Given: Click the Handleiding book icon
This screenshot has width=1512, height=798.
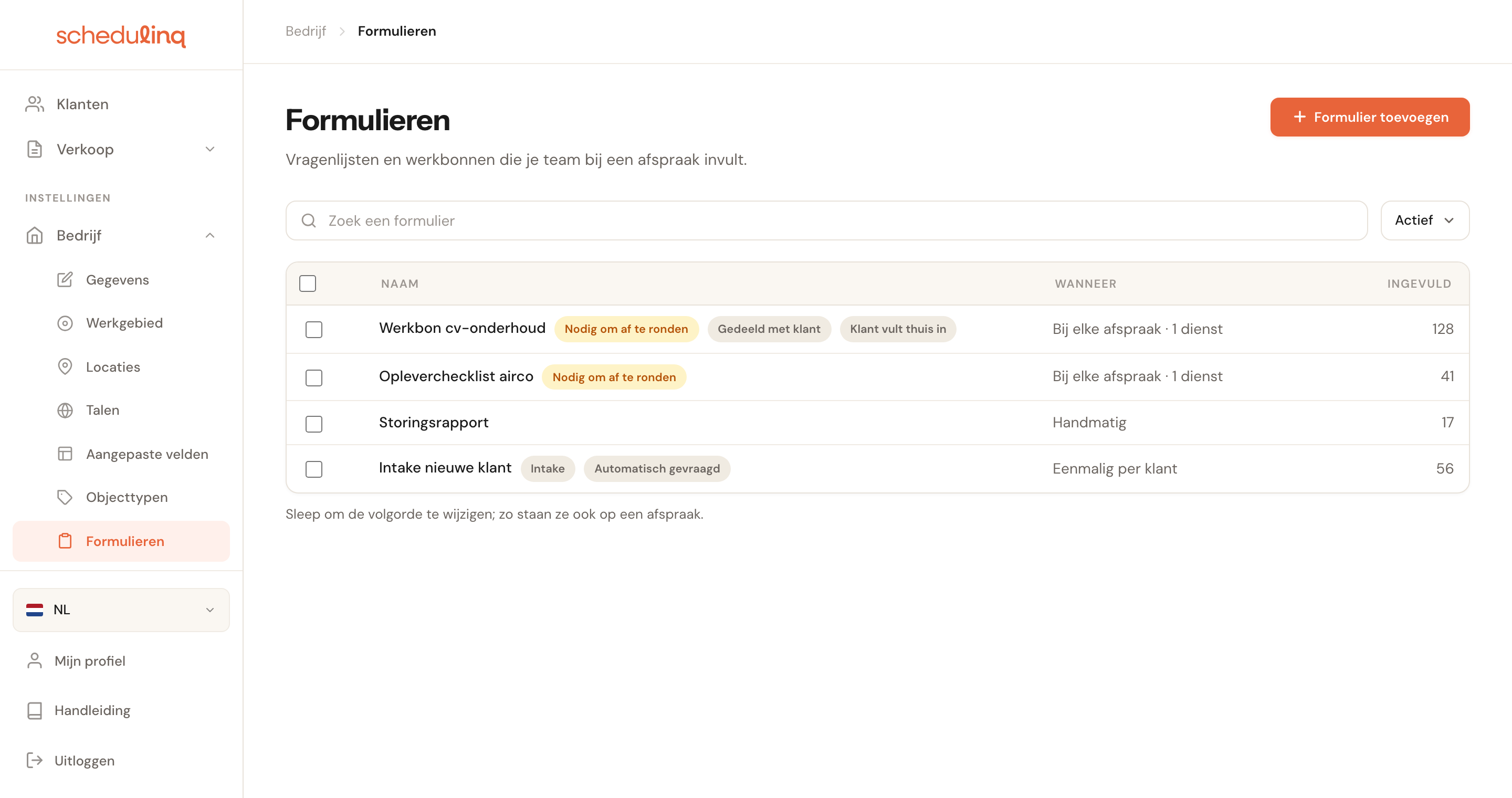Looking at the screenshot, I should pos(35,710).
